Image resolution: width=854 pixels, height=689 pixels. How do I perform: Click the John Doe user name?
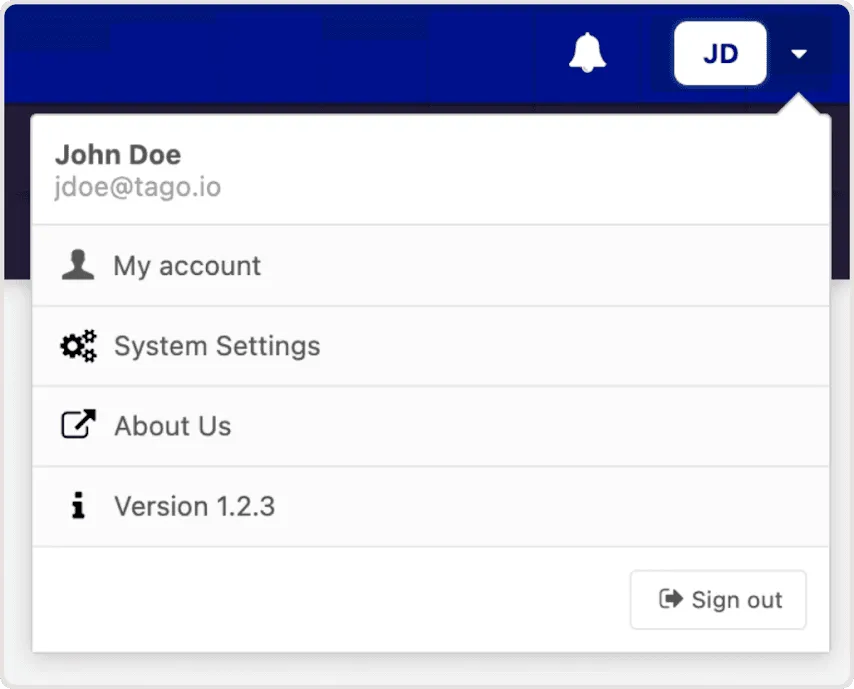[x=118, y=155]
